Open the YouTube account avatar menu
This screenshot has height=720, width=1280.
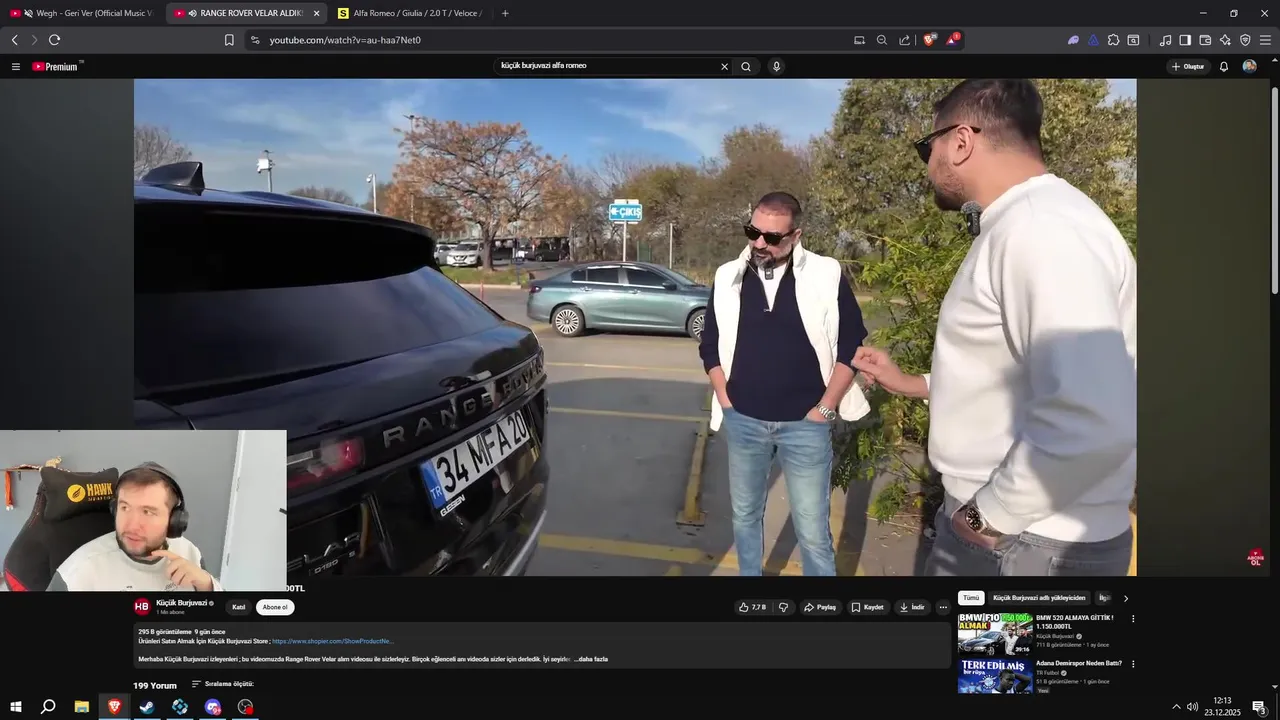(1249, 67)
